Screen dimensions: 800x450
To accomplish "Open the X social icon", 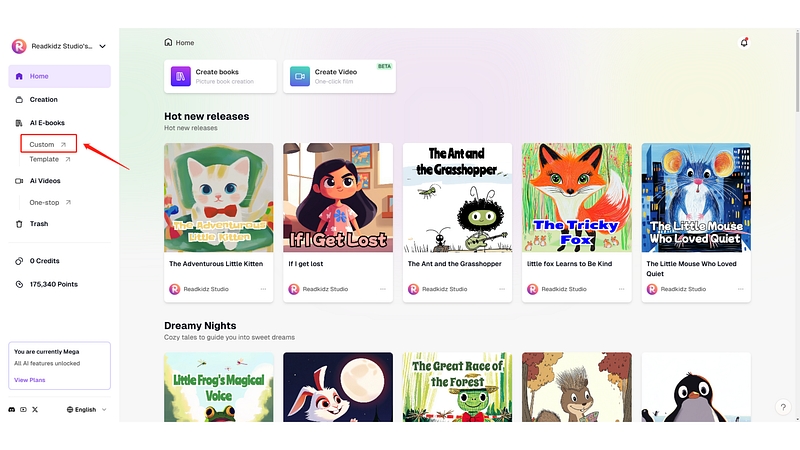I will (x=35, y=410).
